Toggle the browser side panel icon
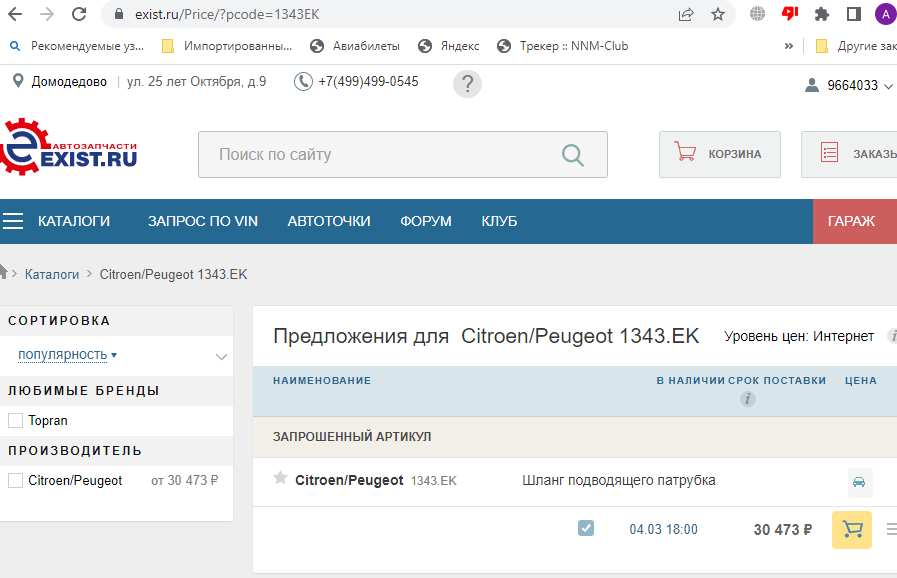This screenshot has height=578, width=897. (854, 14)
